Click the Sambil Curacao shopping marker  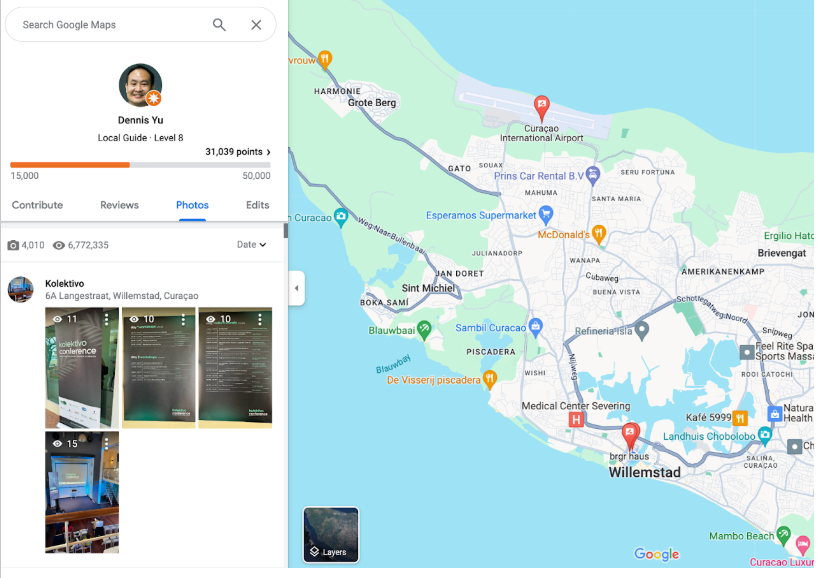535,327
